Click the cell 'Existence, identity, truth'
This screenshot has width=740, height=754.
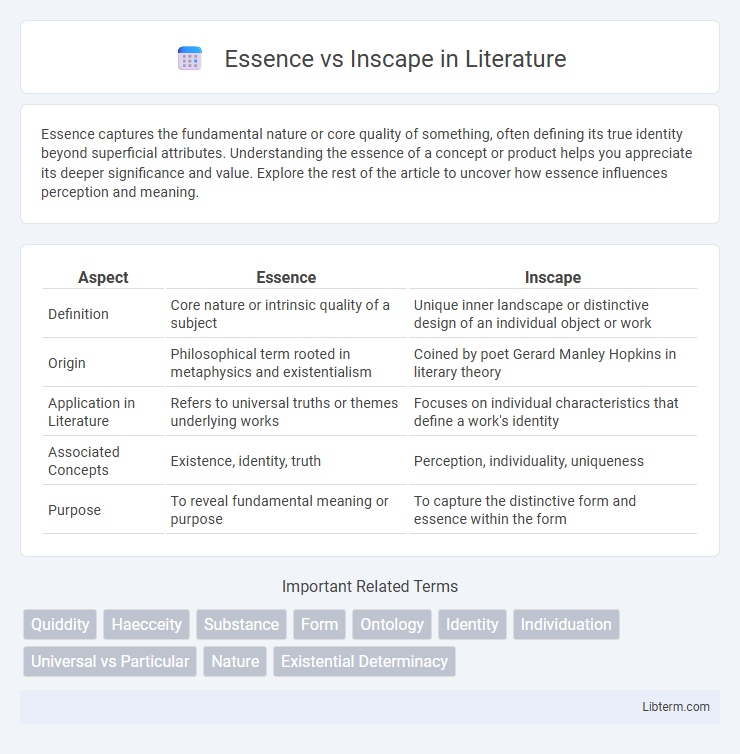(286, 461)
